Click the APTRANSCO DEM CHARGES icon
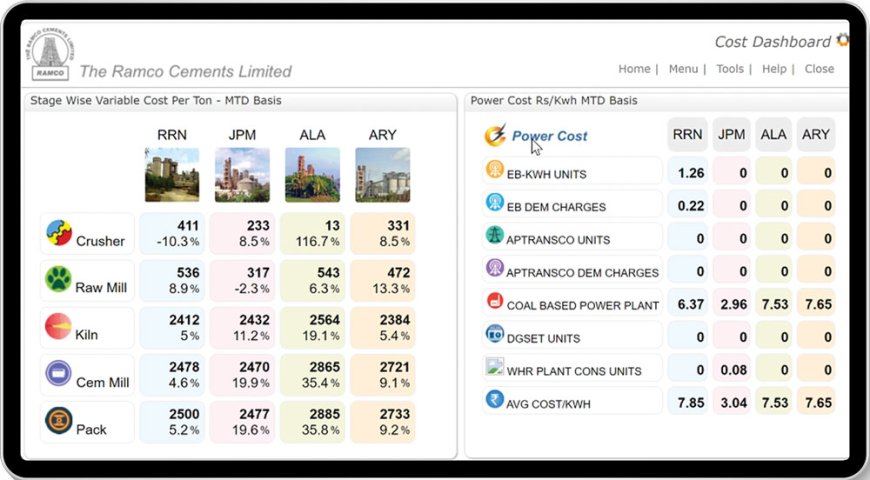 494,267
